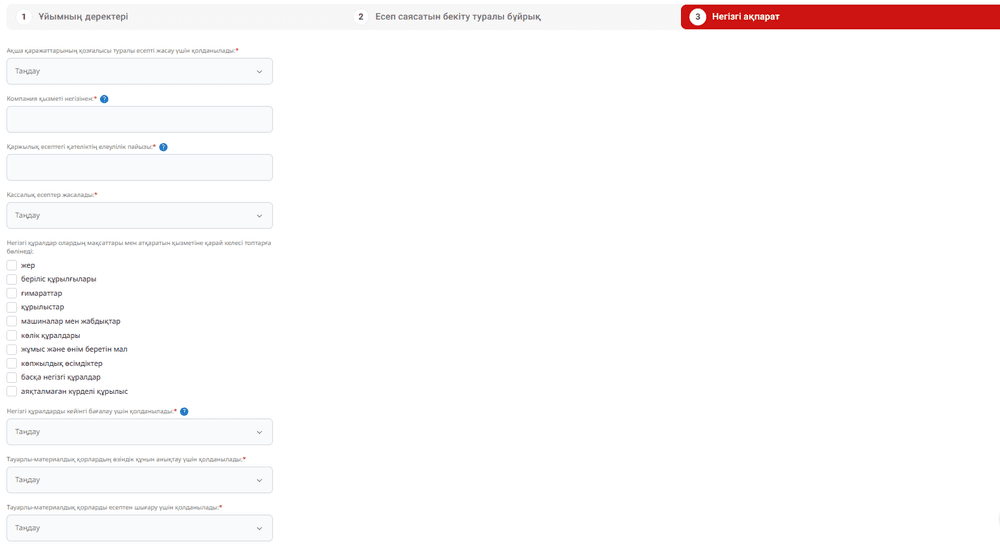Click step 3 number circle
Screen dimensions: 1000x544
coord(697,17)
